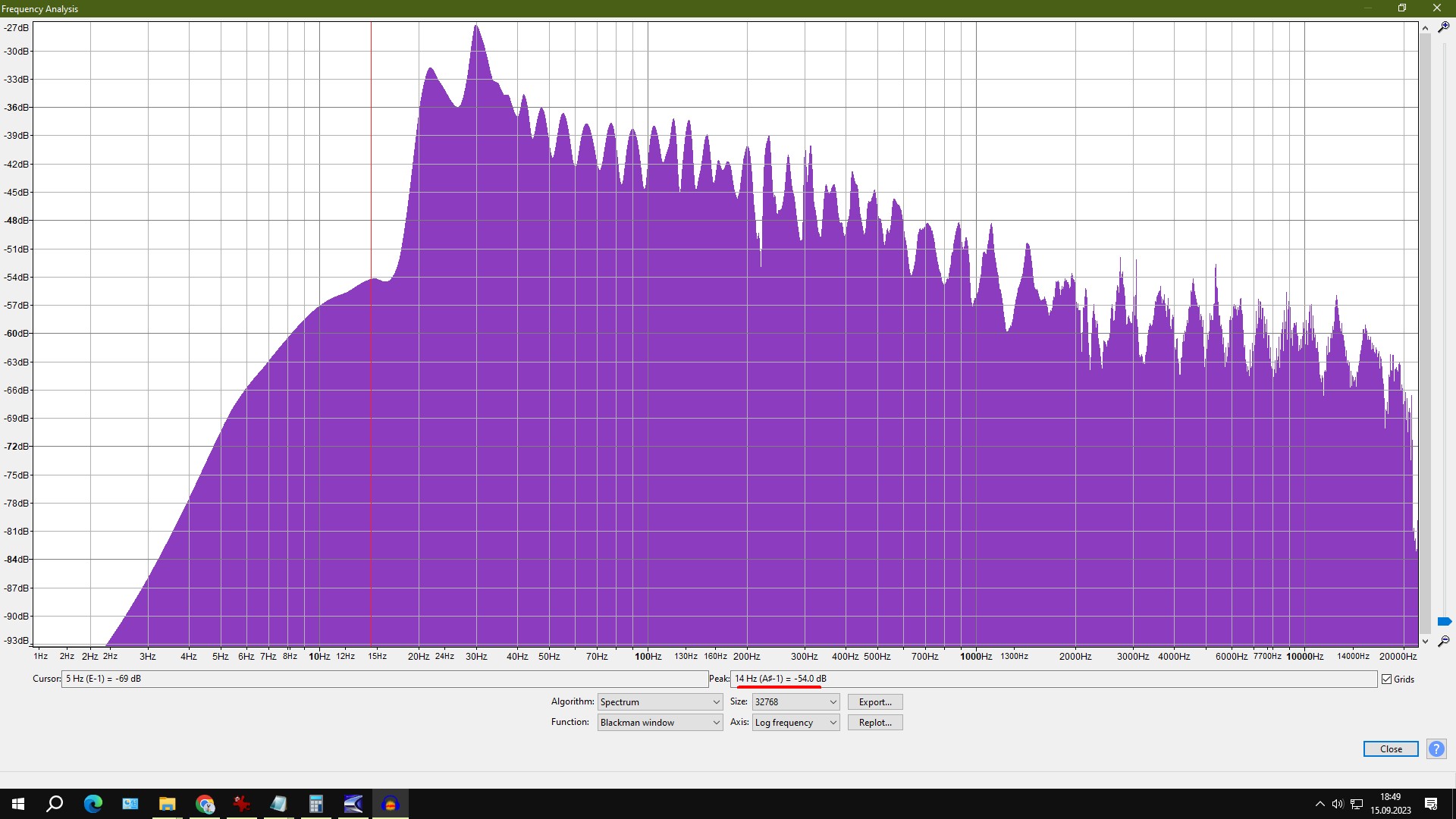Open the calculator taskbar icon
Screen dimensions: 1456x819
[316, 804]
